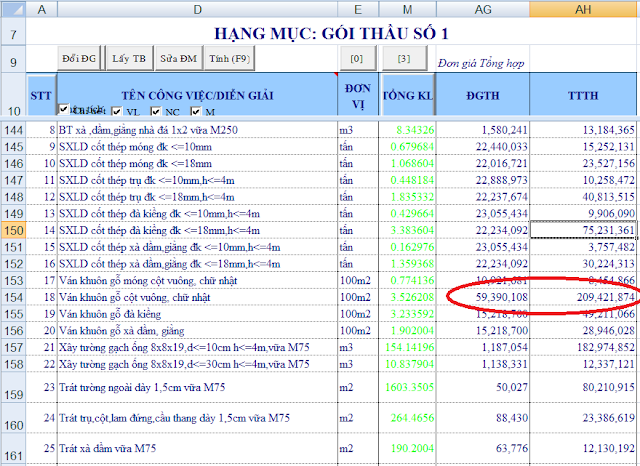Click the selected TTTH cell 75,231,361
The height and width of the screenshot is (466, 640).
(583, 231)
